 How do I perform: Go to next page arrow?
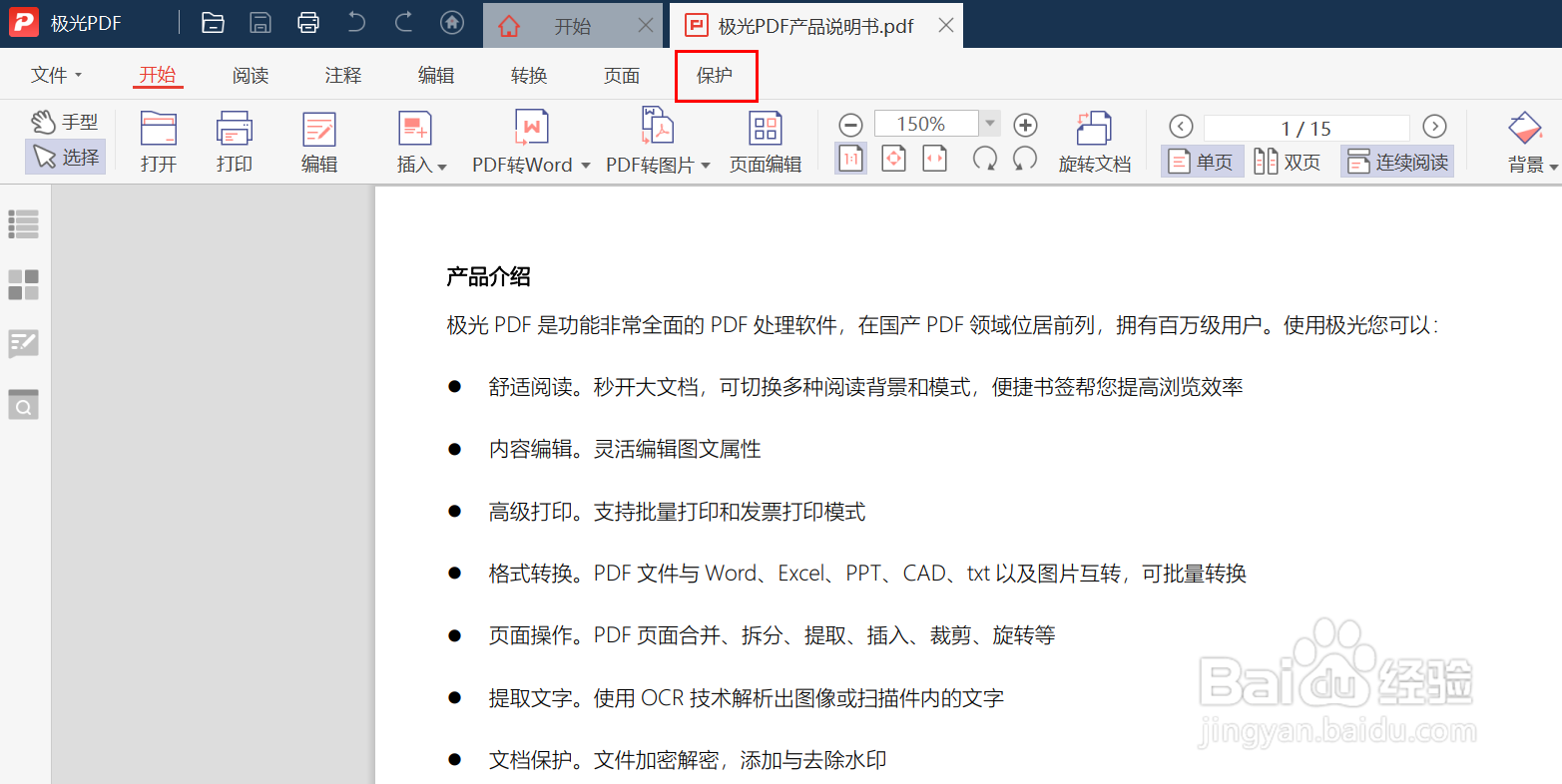point(1434,126)
